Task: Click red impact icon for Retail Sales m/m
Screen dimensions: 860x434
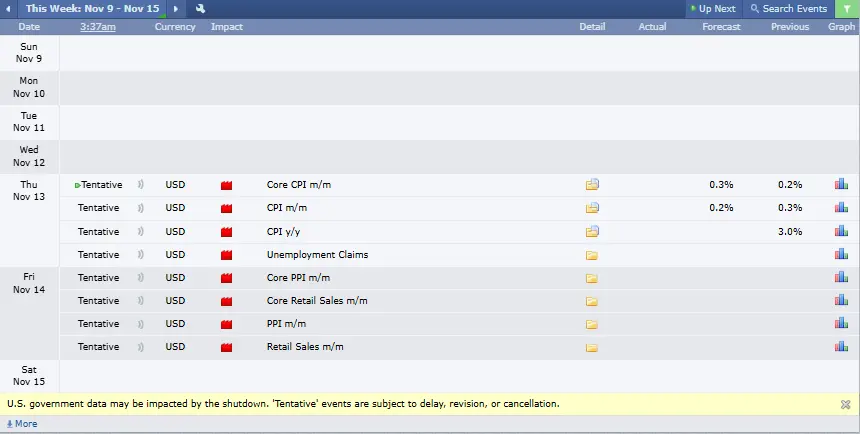Action: click(x=227, y=347)
